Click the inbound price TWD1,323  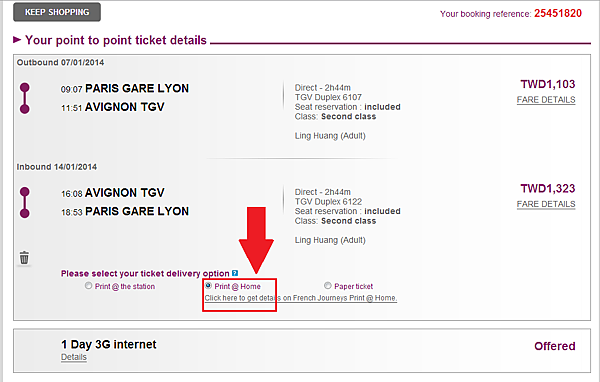[548, 189]
